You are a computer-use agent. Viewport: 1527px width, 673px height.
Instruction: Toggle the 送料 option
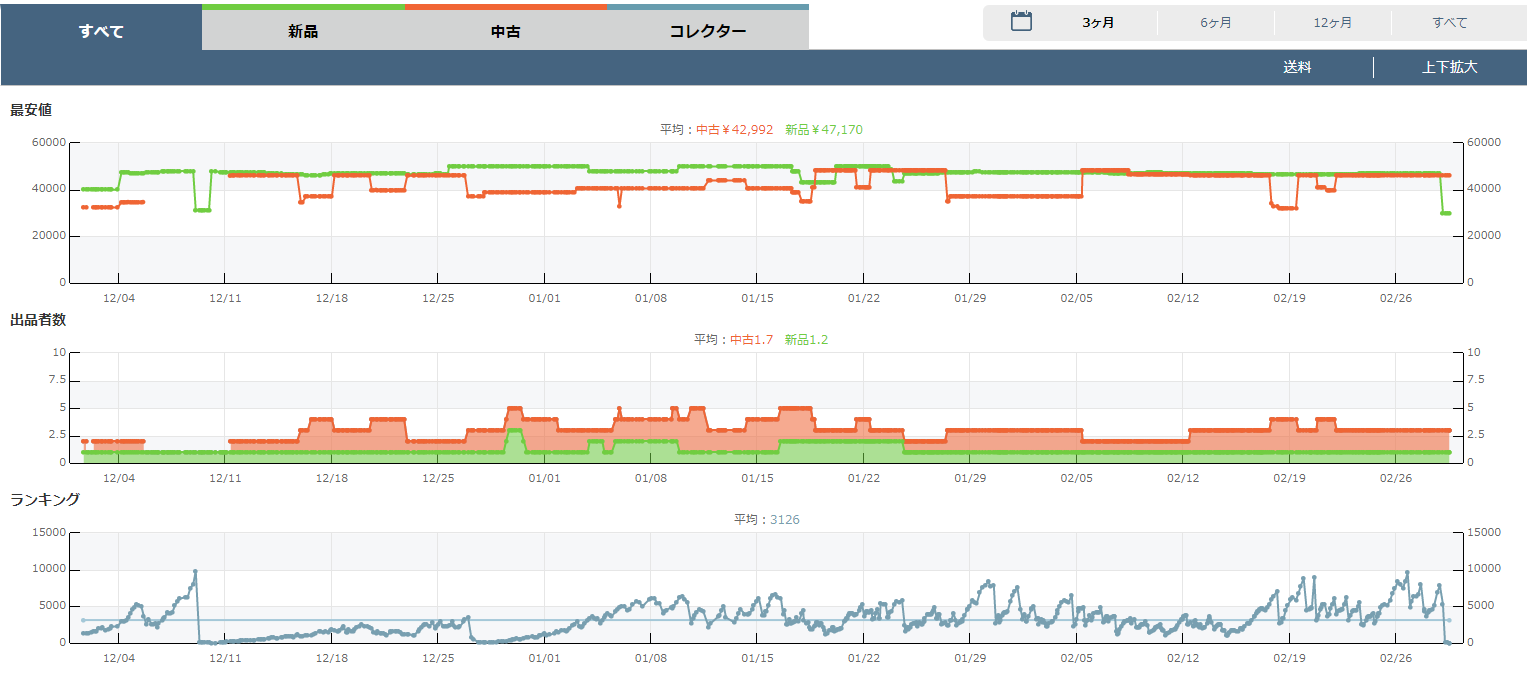pos(1297,68)
